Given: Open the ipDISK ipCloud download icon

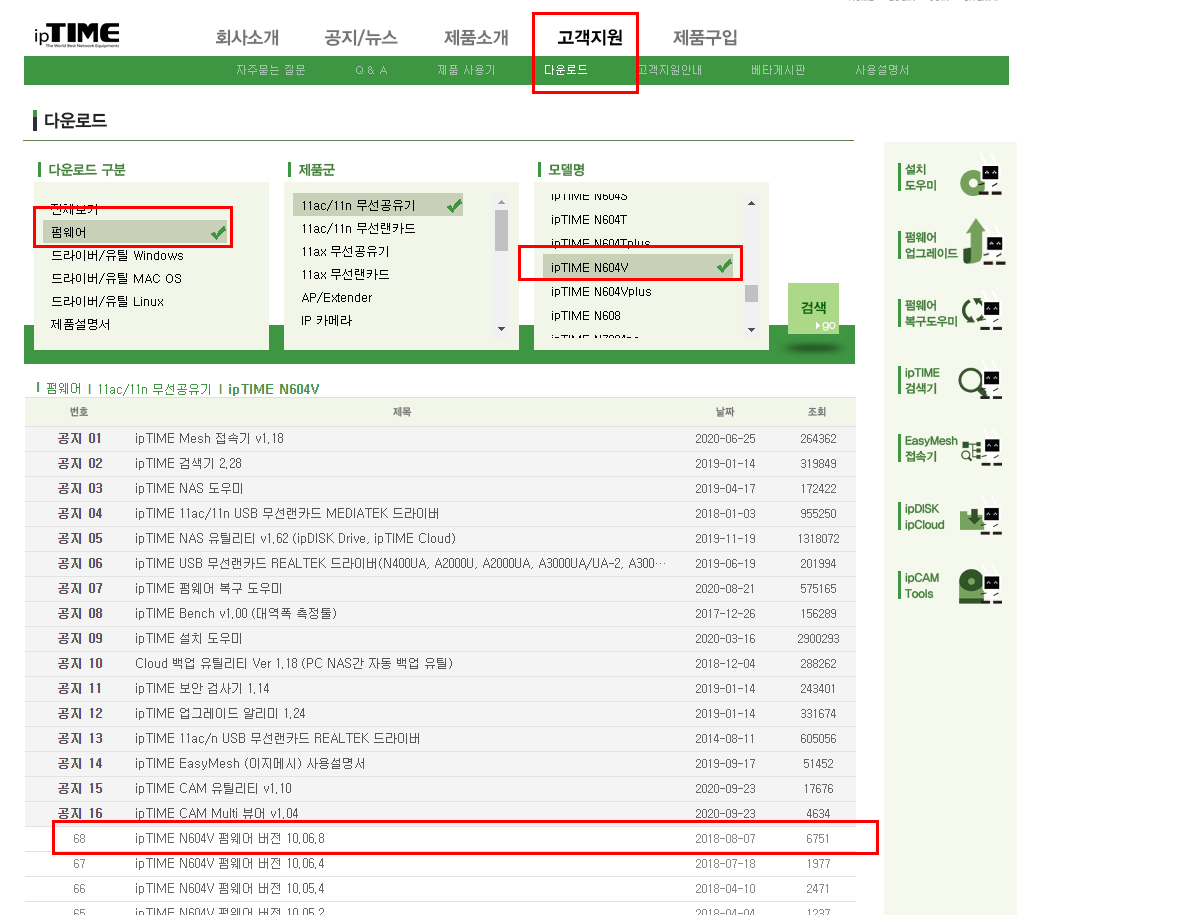Looking at the screenshot, I should 980,520.
